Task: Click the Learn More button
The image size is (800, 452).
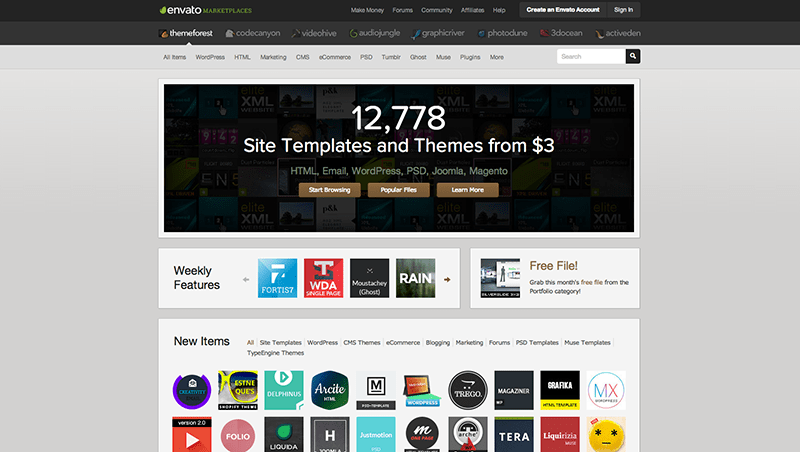Action: point(467,190)
